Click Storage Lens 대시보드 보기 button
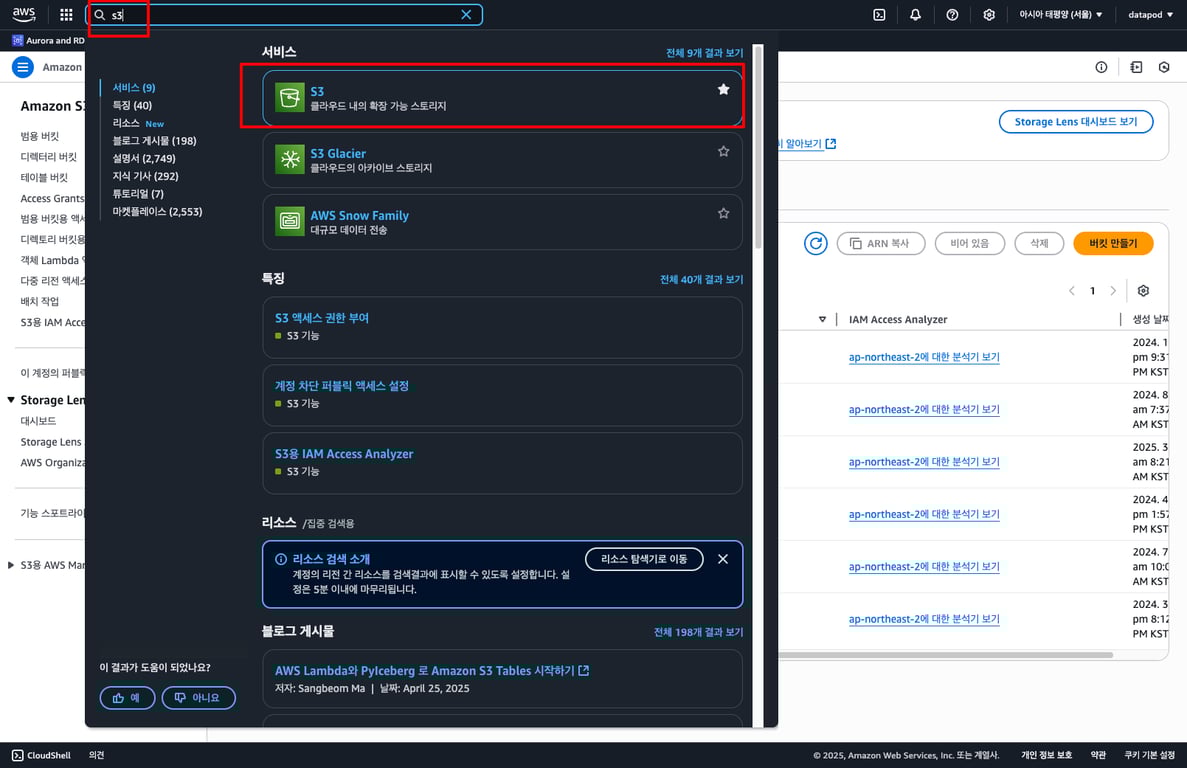The height and width of the screenshot is (768, 1187). click(1076, 122)
